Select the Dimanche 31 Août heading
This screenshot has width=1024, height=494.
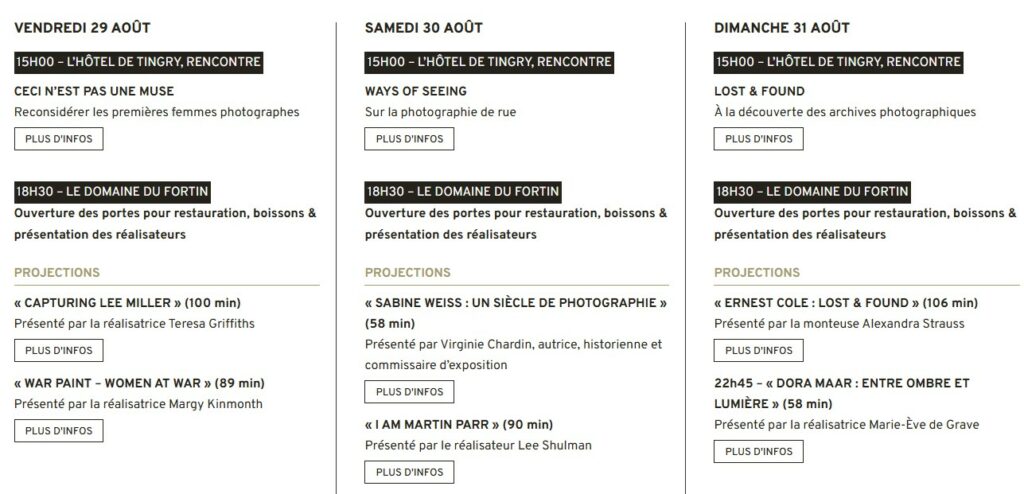point(782,28)
